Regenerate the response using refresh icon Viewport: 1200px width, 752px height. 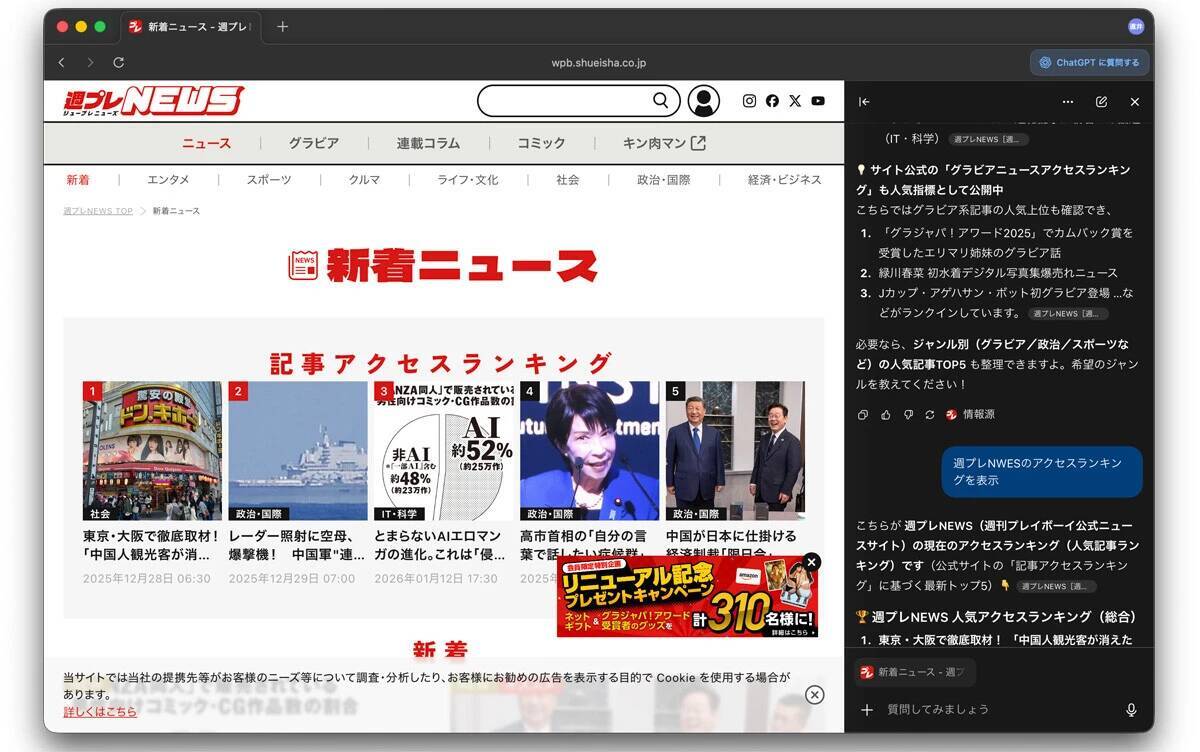[x=930, y=414]
